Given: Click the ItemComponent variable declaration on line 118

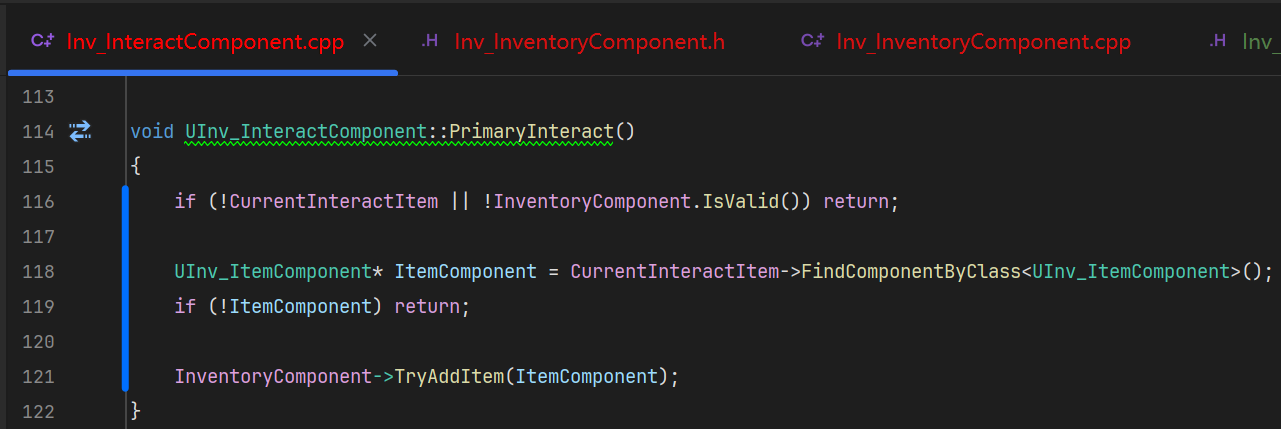Looking at the screenshot, I should [x=466, y=271].
